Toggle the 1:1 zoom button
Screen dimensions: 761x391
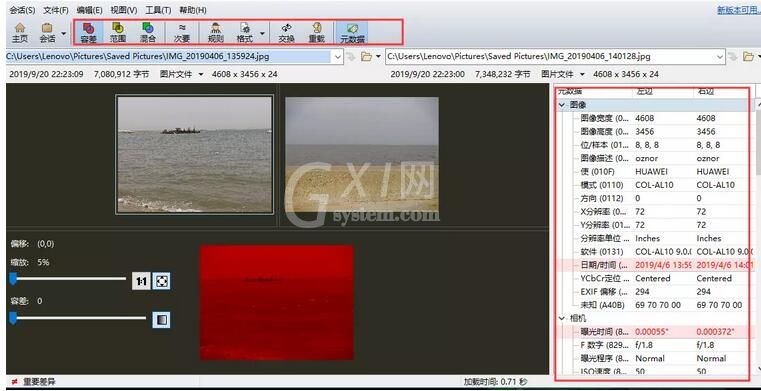coord(141,281)
